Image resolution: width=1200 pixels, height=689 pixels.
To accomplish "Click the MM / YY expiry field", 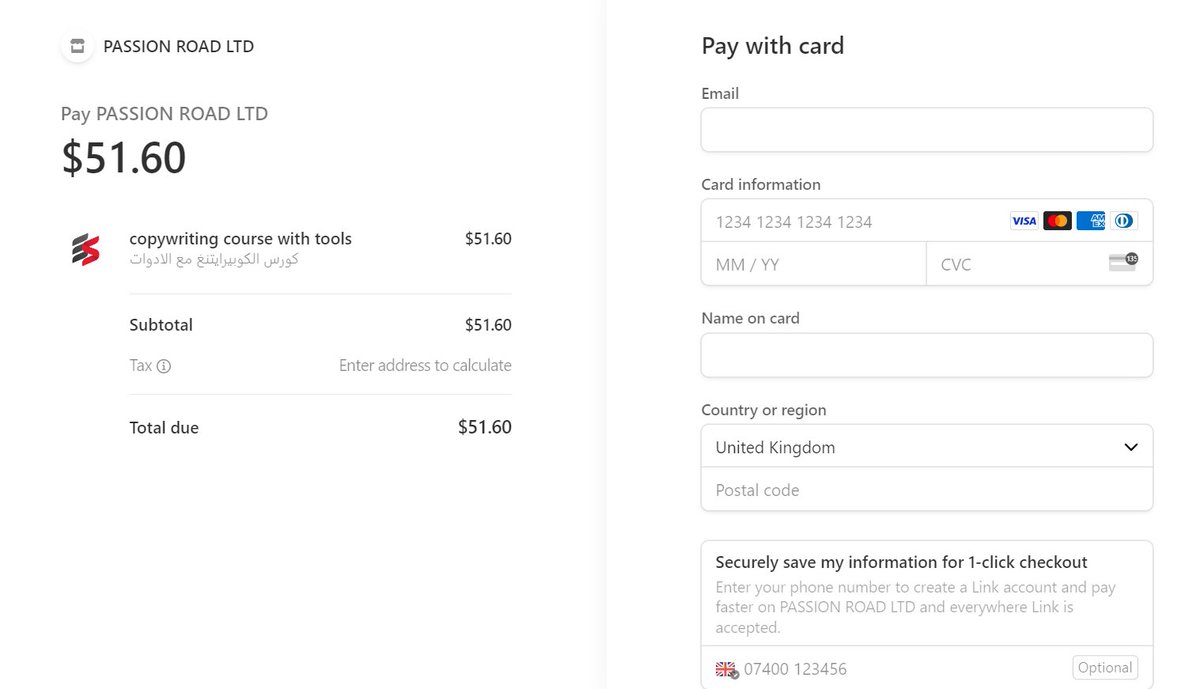I will 812,264.
